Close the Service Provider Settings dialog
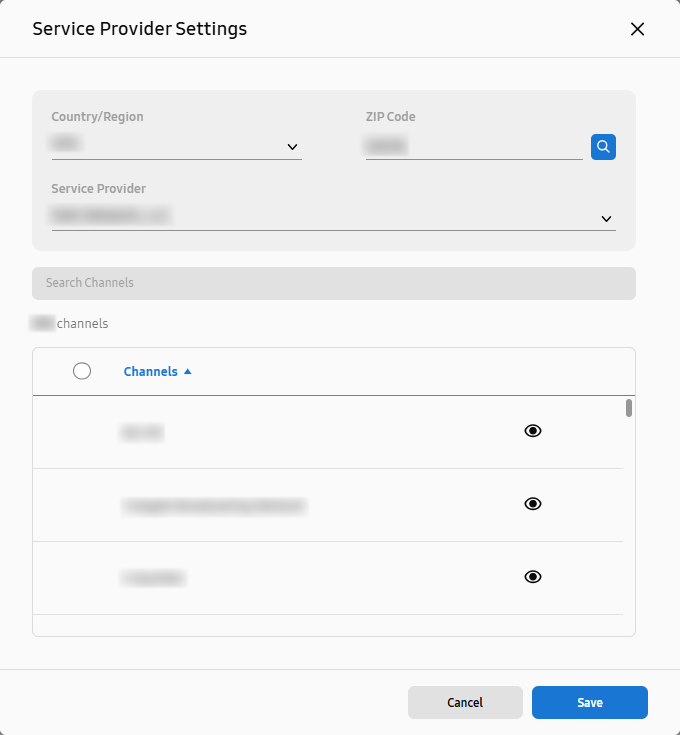The width and height of the screenshot is (680, 735). click(637, 29)
